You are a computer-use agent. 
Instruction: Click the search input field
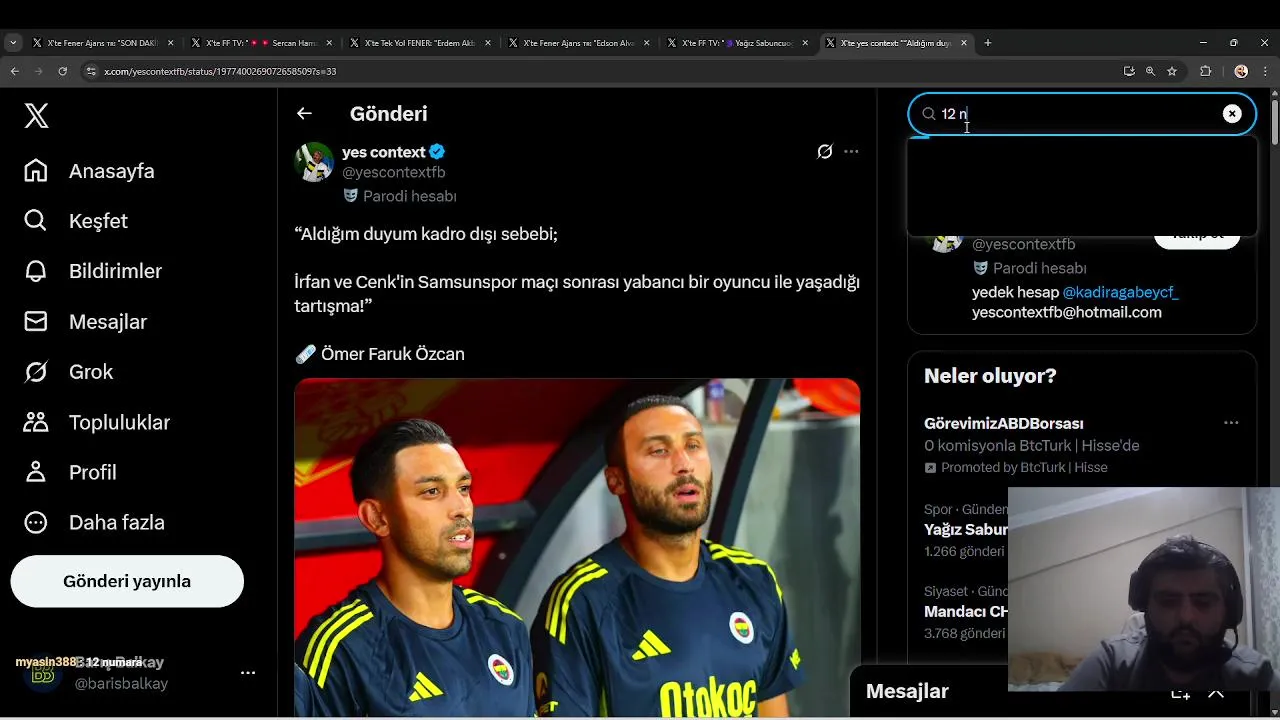click(1075, 114)
